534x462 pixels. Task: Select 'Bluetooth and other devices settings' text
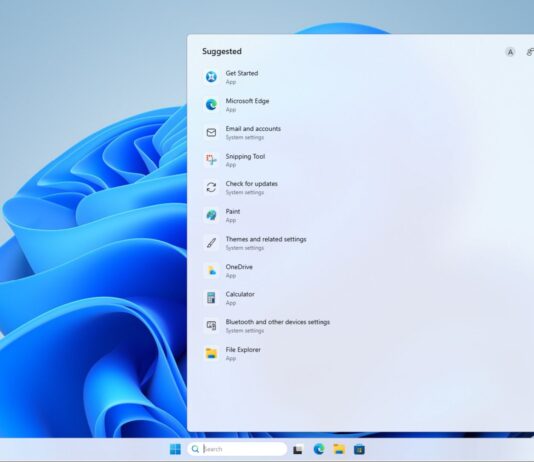(278, 322)
